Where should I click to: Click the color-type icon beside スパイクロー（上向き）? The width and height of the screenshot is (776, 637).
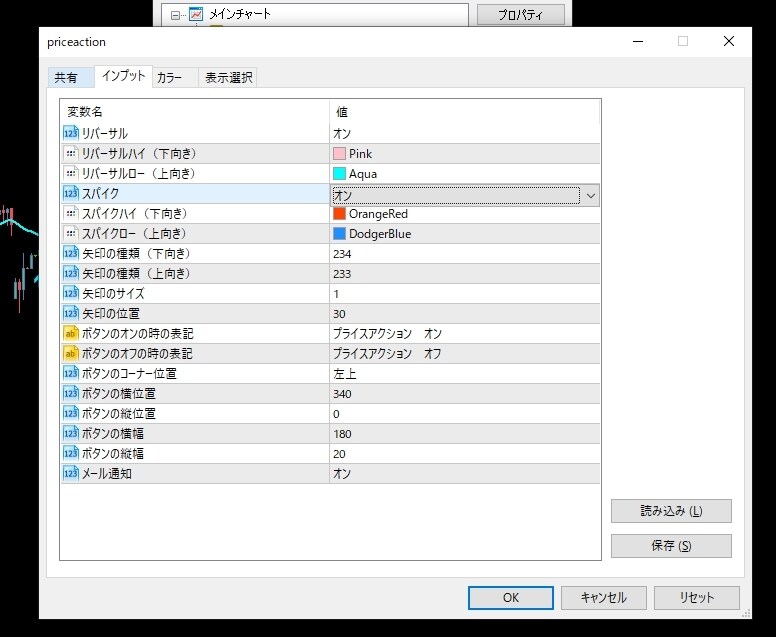point(71,233)
